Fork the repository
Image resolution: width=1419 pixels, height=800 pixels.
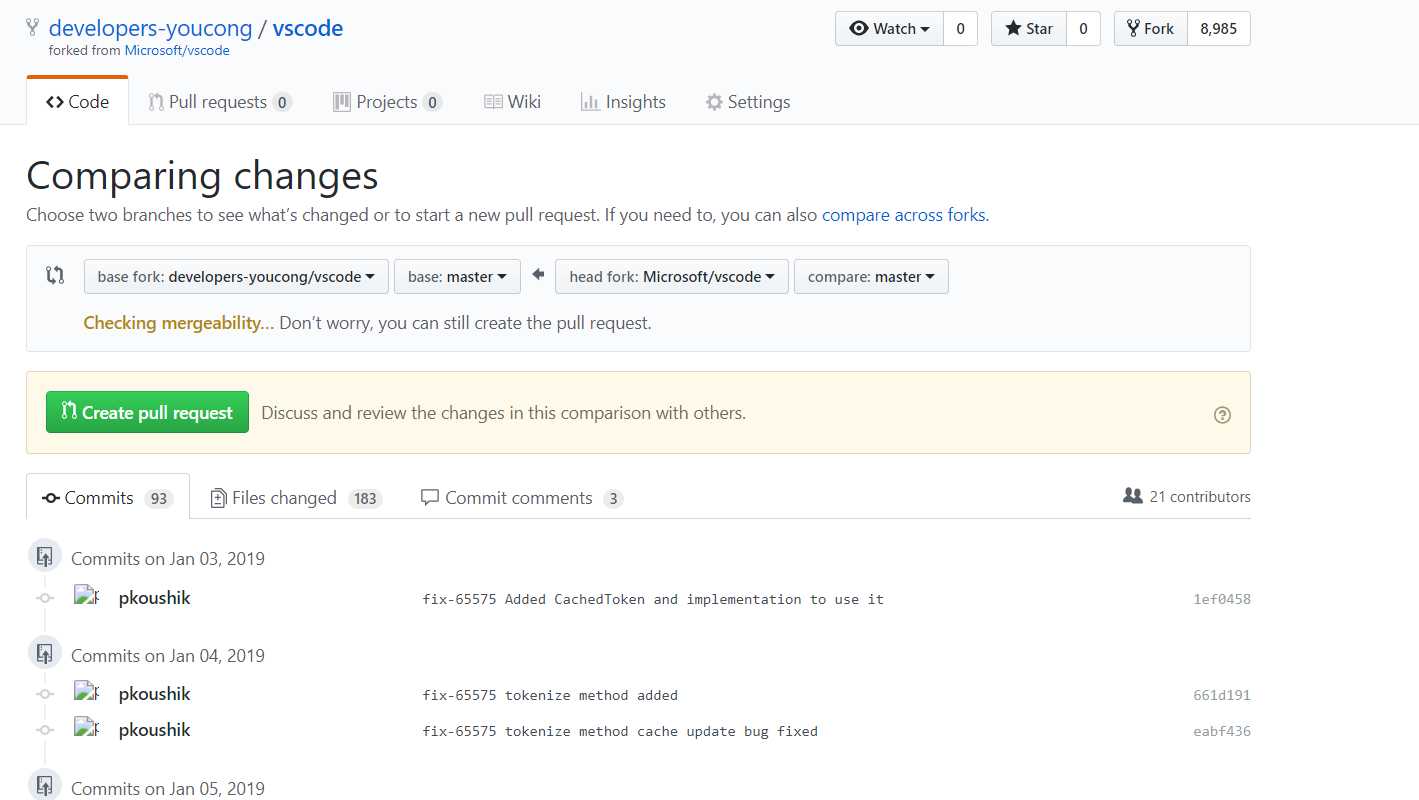[x=1151, y=29]
